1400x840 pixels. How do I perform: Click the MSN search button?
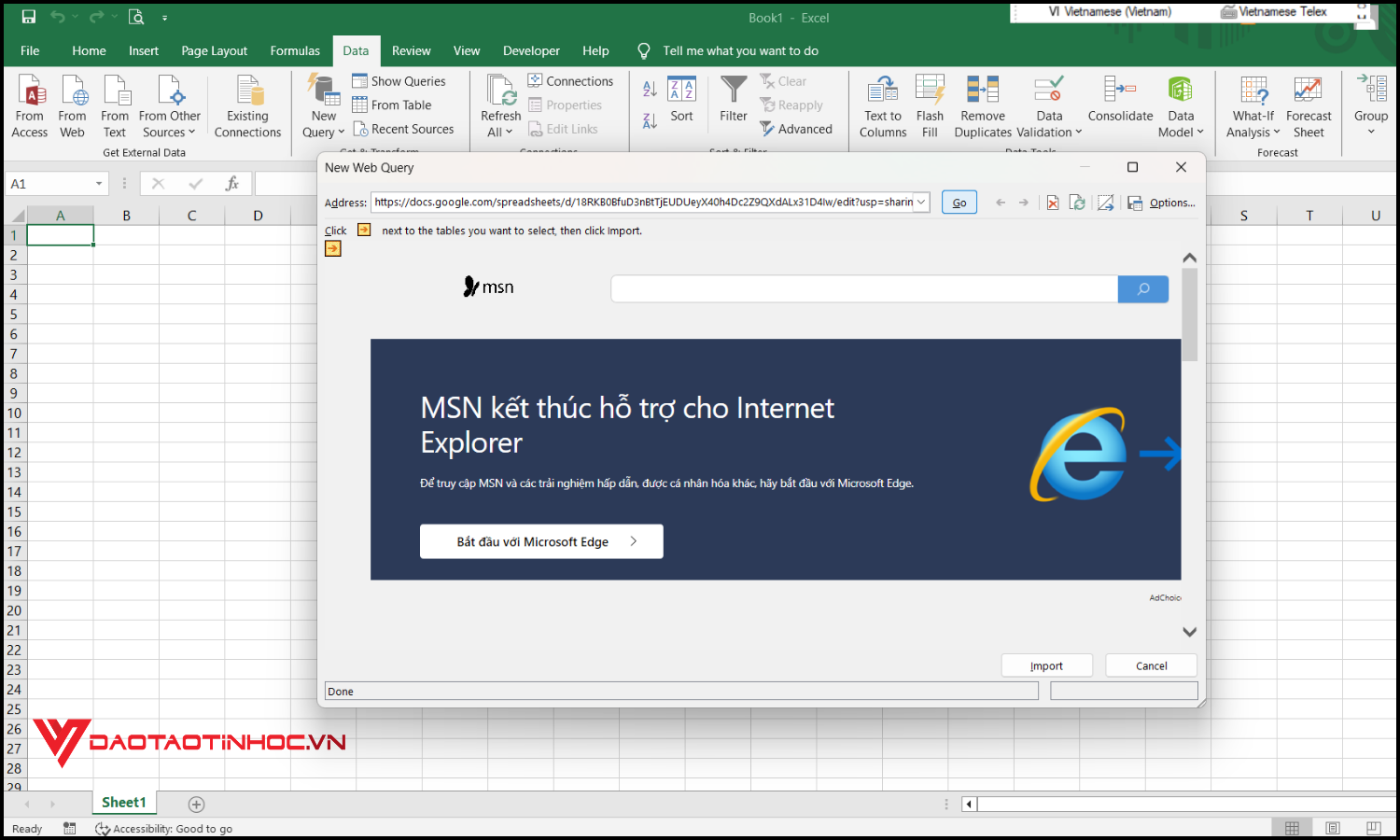1142,288
